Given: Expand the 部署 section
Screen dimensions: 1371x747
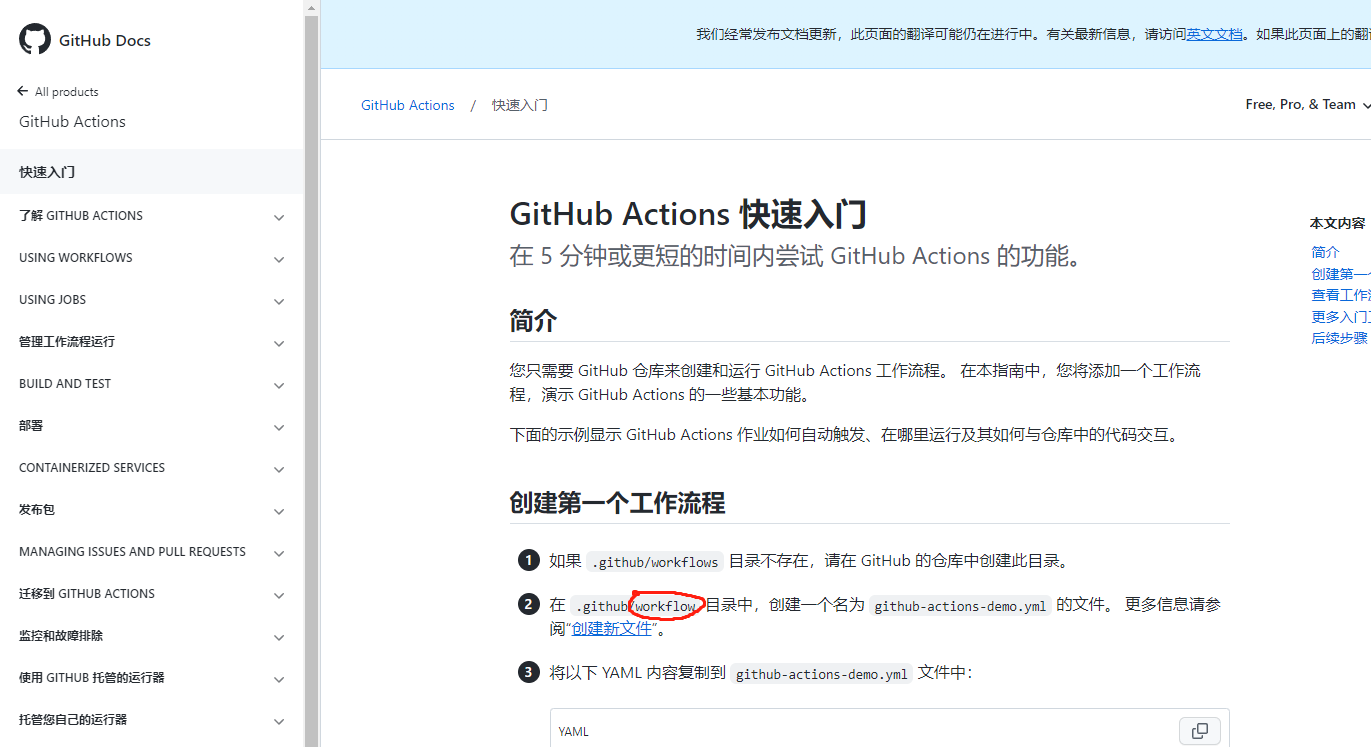Looking at the screenshot, I should 279,427.
